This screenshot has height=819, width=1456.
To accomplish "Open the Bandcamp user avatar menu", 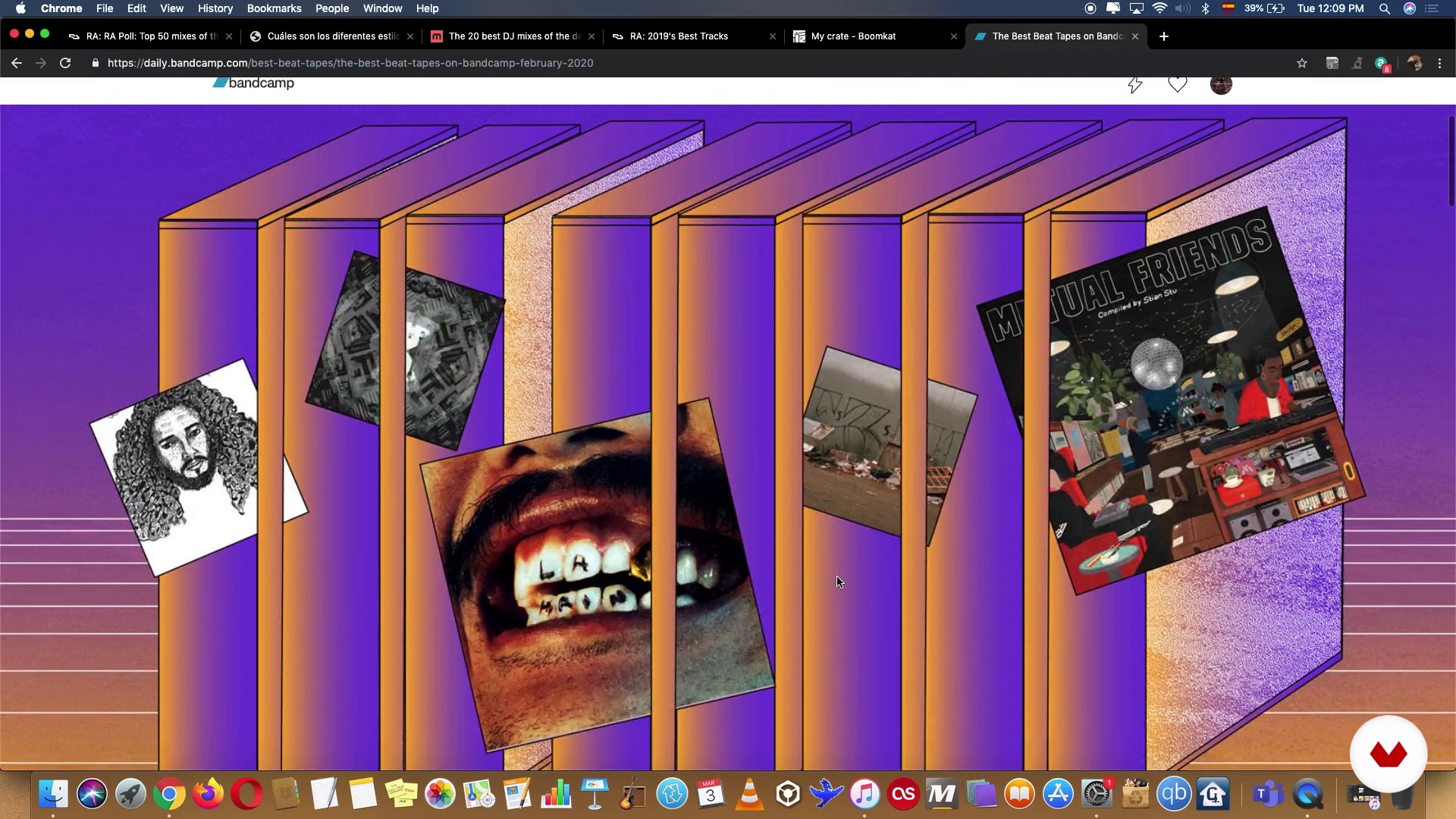I will 1221,84.
